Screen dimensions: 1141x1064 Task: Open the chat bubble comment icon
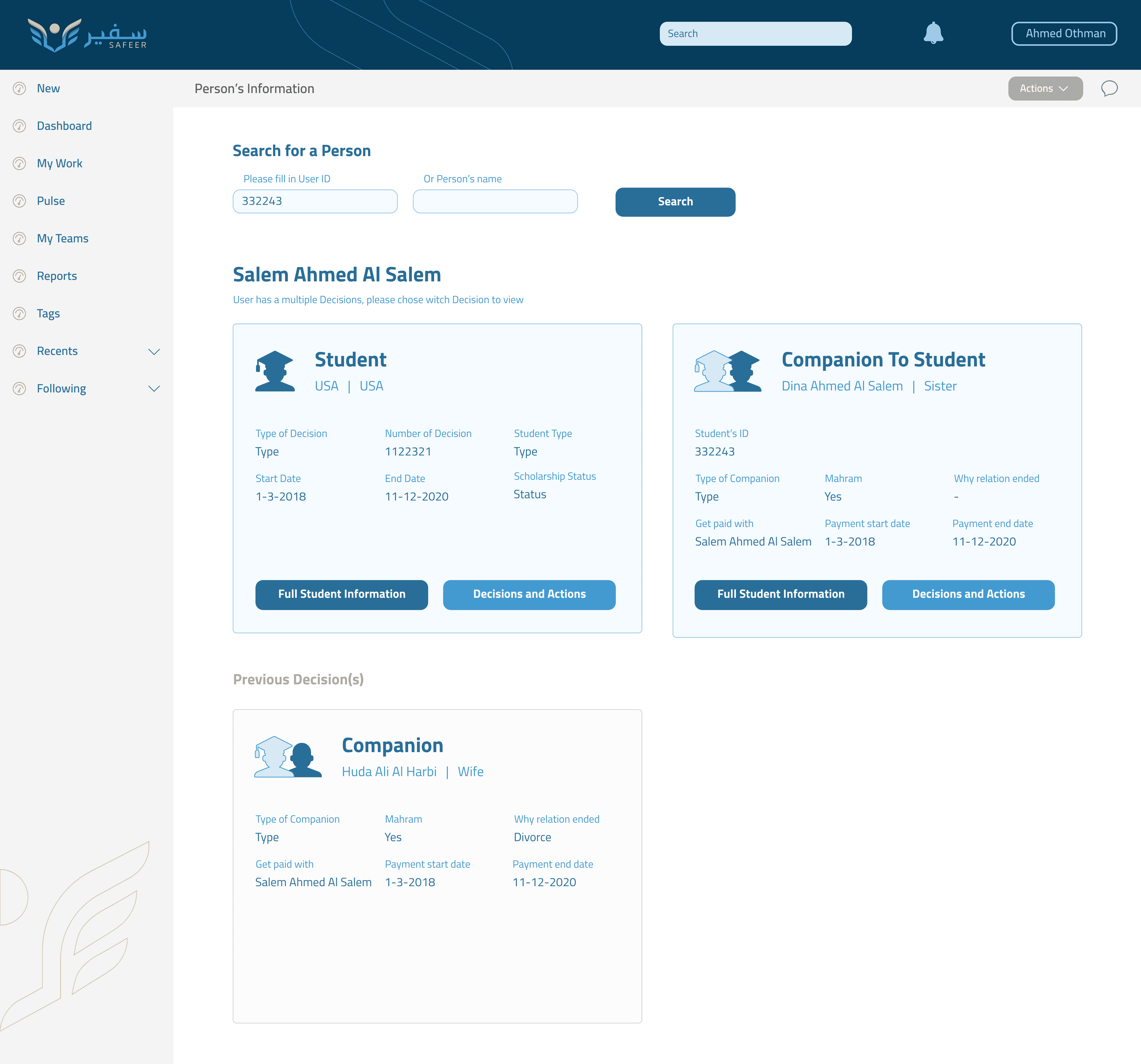click(x=1109, y=88)
